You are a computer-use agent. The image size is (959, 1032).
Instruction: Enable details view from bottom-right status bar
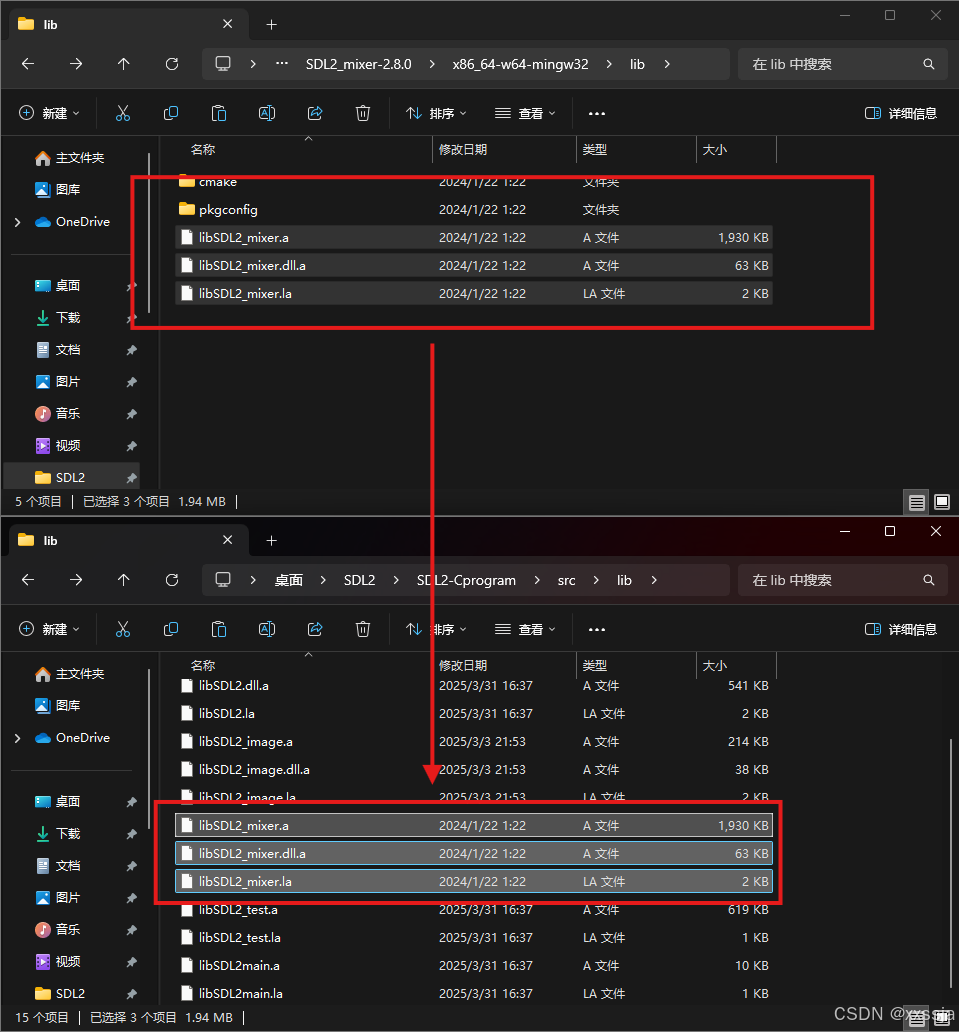coord(916,501)
